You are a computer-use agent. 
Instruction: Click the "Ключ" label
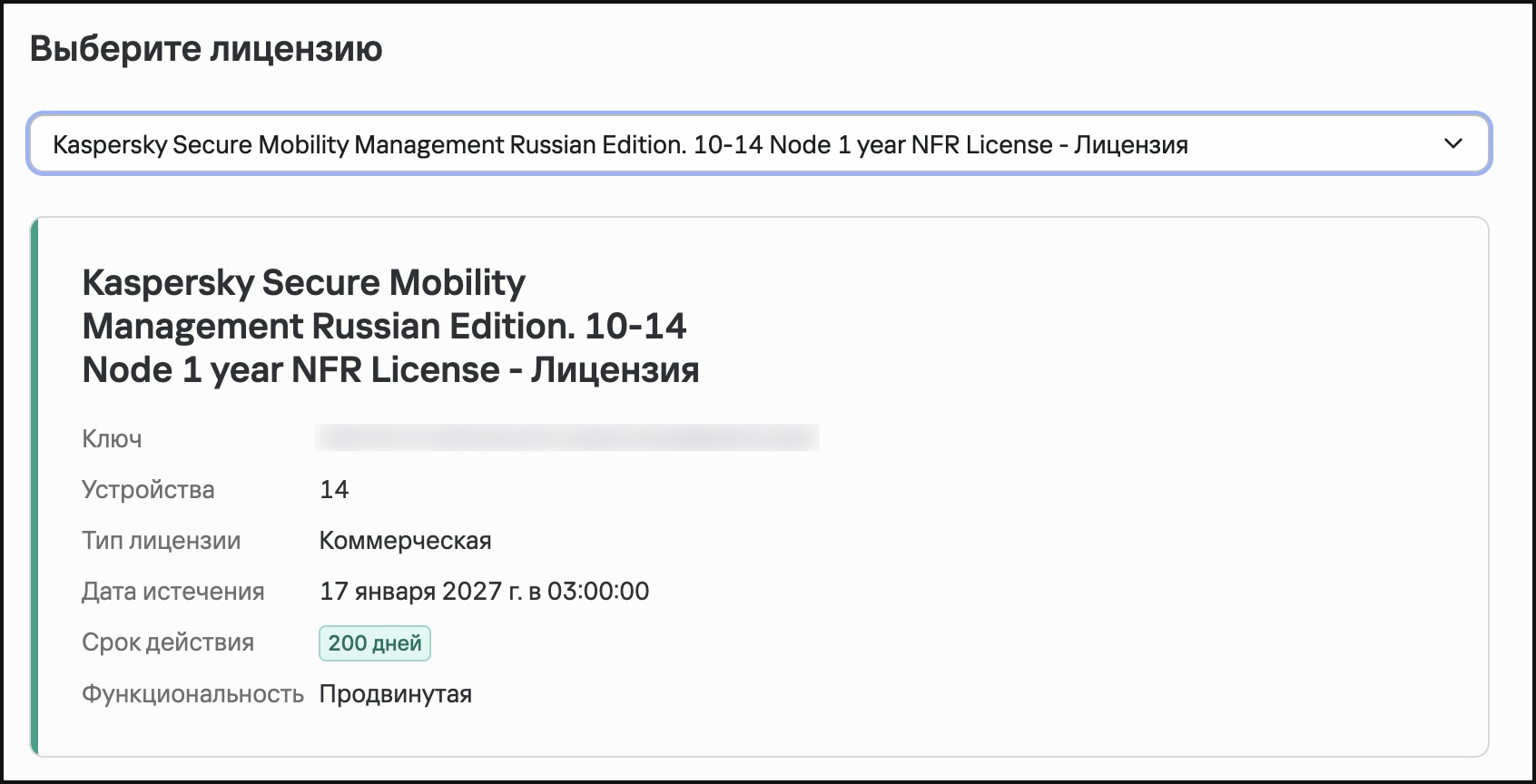(x=112, y=439)
